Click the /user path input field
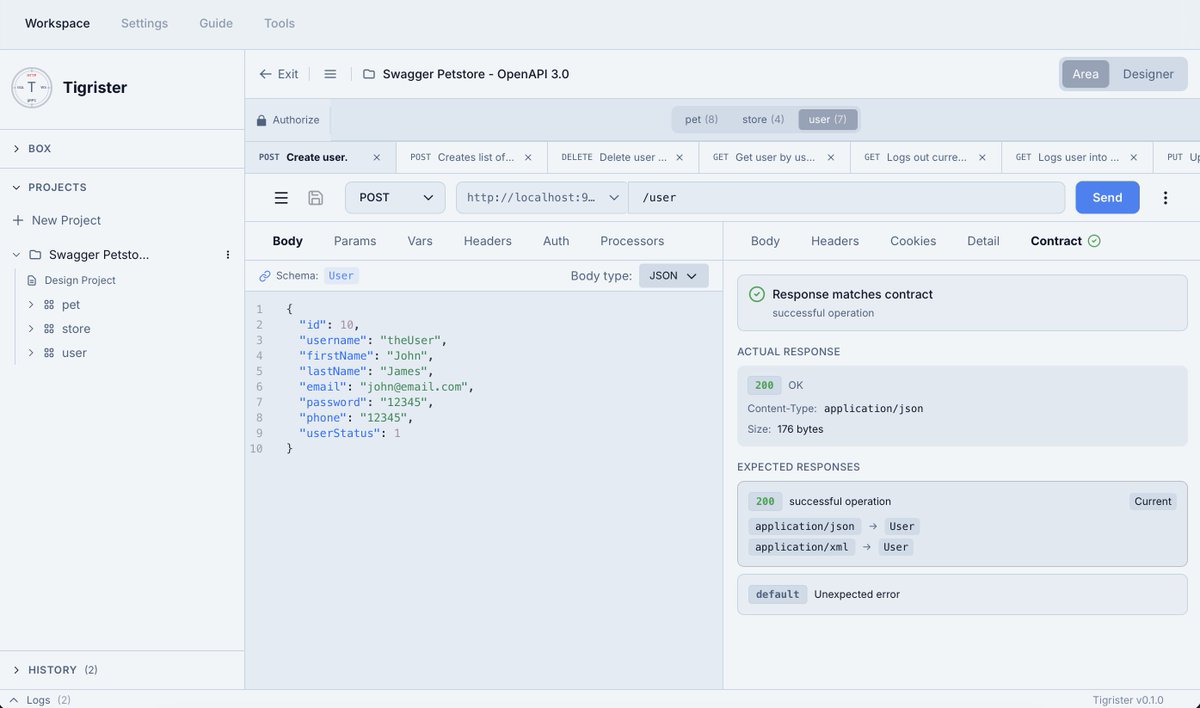Viewport: 1200px width, 708px height. pos(846,198)
